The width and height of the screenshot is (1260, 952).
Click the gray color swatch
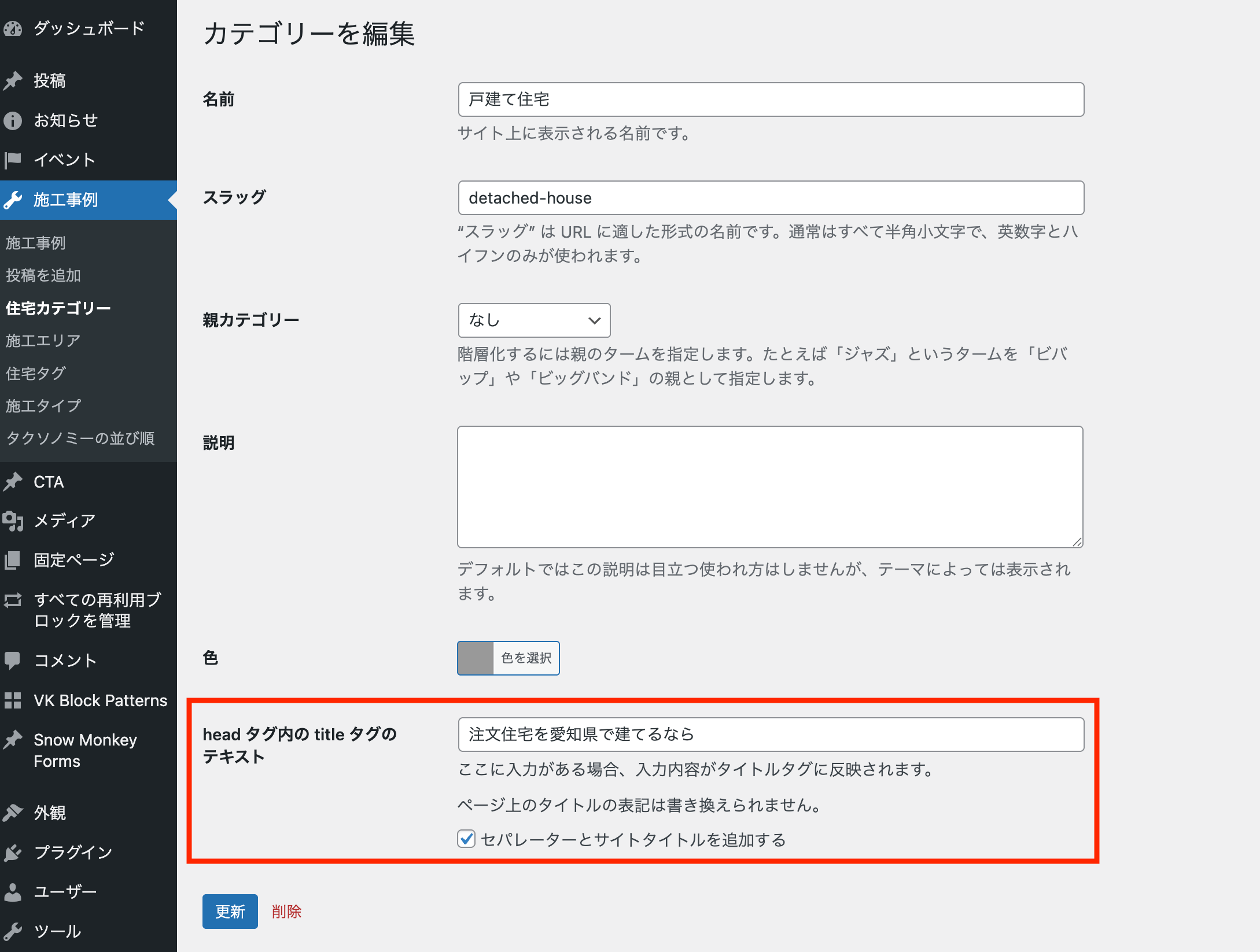coord(476,658)
